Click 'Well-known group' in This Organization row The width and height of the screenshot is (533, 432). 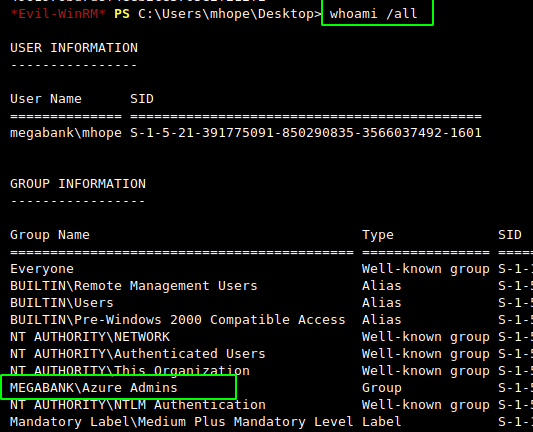426,371
